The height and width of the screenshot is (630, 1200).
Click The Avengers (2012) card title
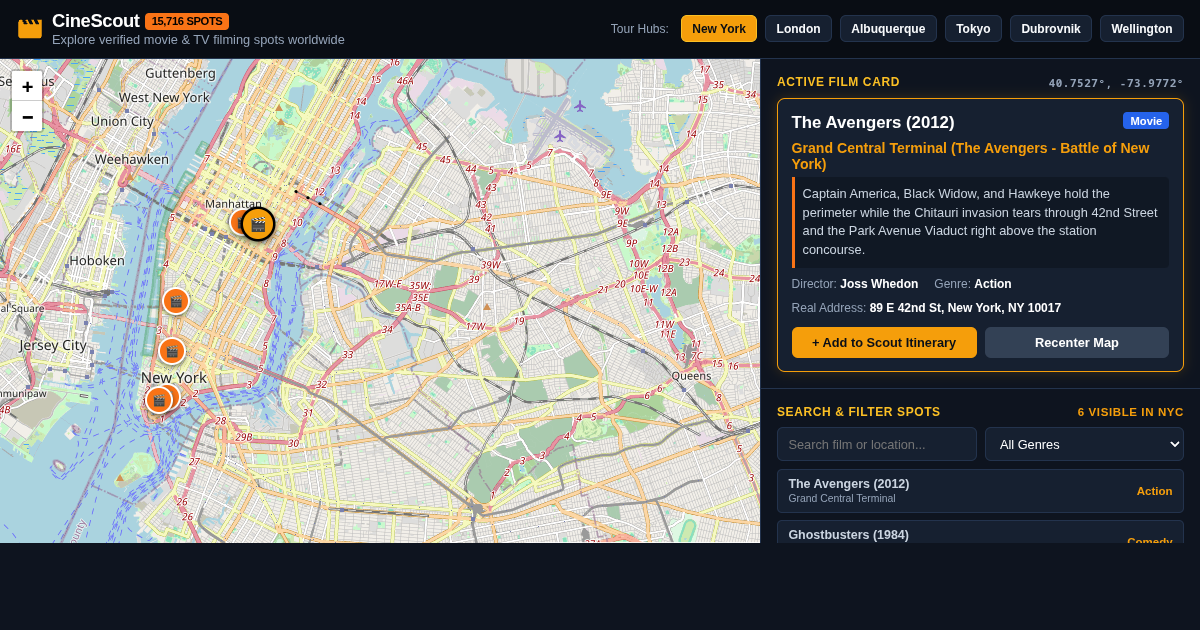(x=873, y=122)
